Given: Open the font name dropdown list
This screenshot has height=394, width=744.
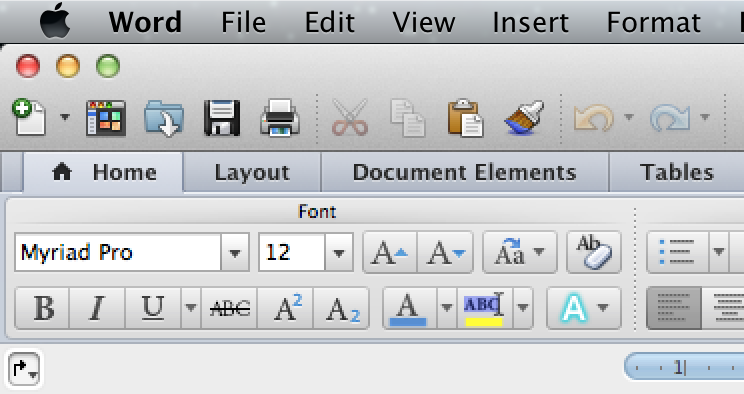Looking at the screenshot, I should [x=235, y=253].
